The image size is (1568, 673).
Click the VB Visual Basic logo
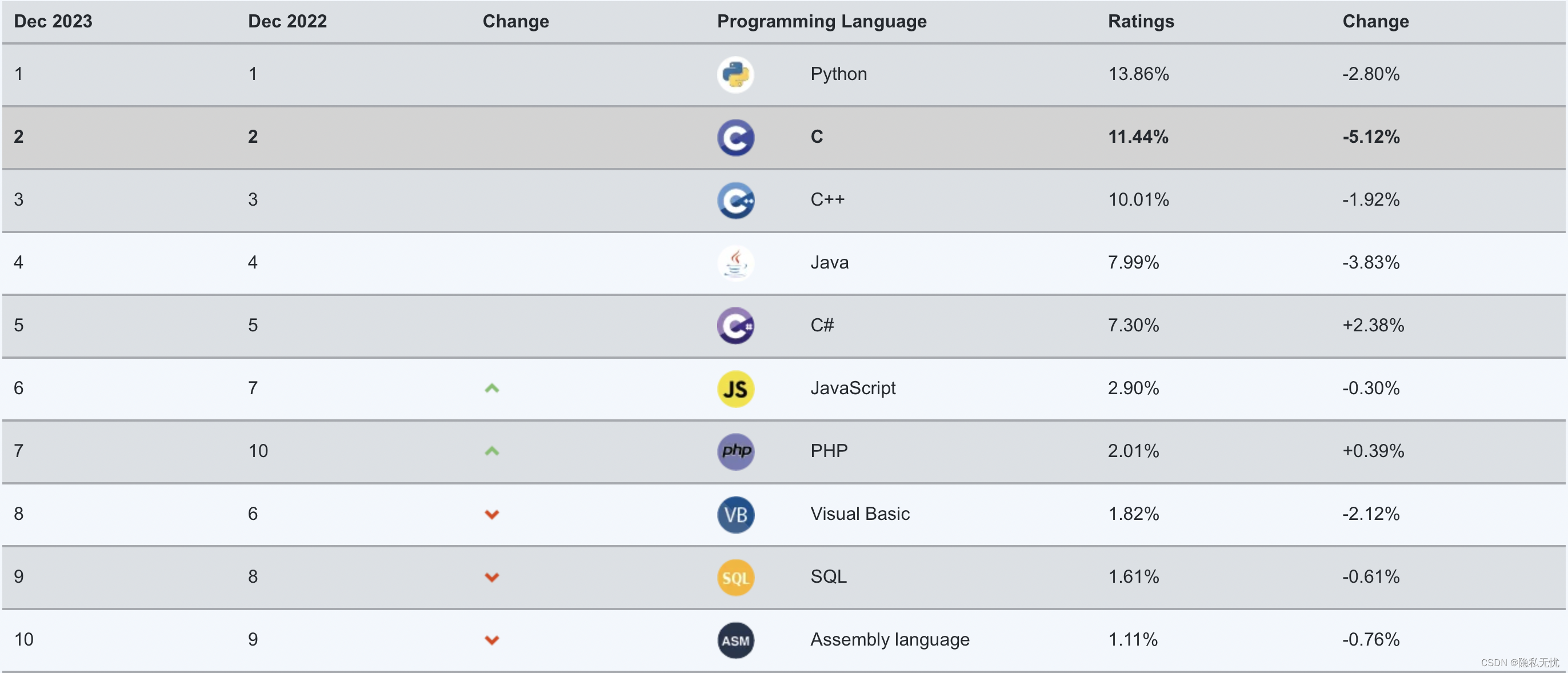point(735,515)
